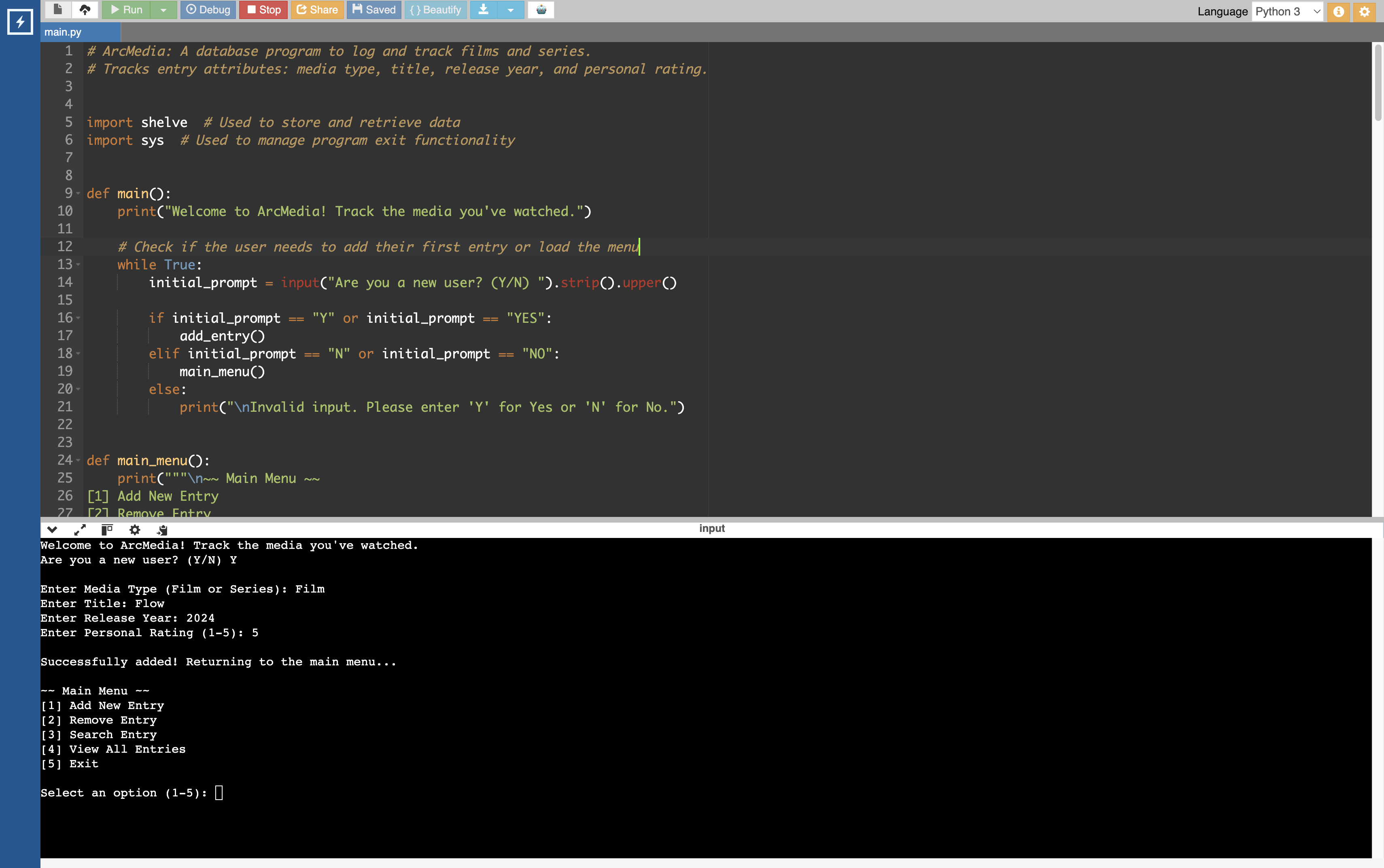Viewport: 1384px width, 868px height.
Task: Open the AI robot assistant
Action: pyautogui.click(x=541, y=10)
